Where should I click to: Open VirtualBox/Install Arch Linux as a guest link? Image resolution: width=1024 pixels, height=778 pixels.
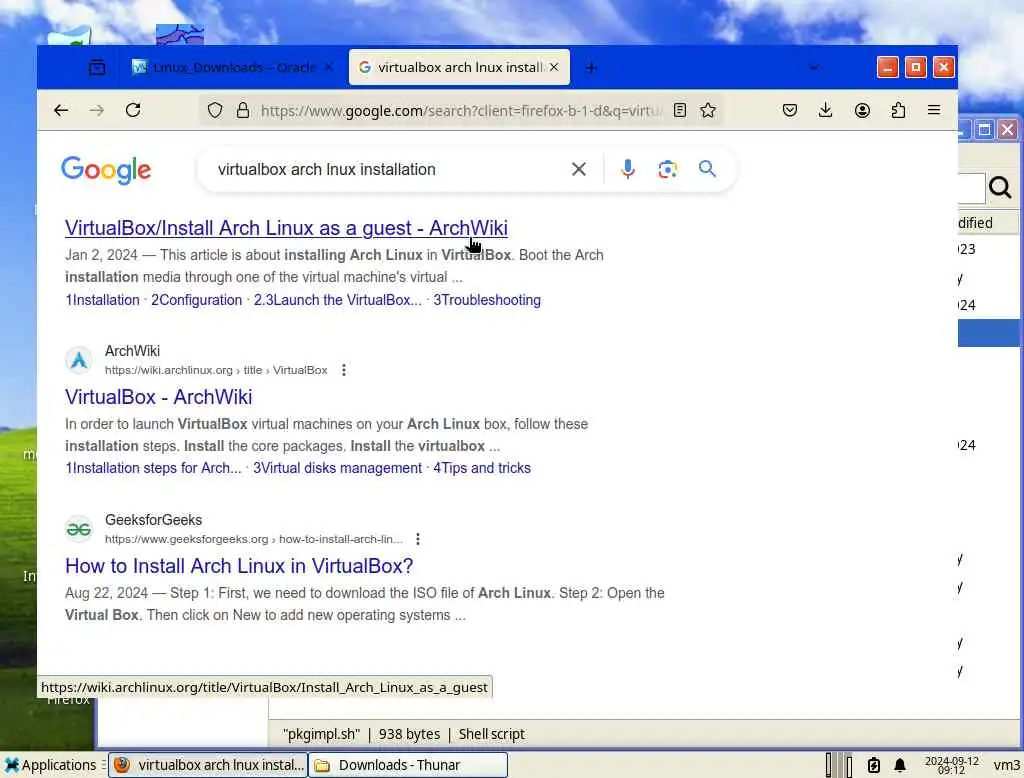286,228
